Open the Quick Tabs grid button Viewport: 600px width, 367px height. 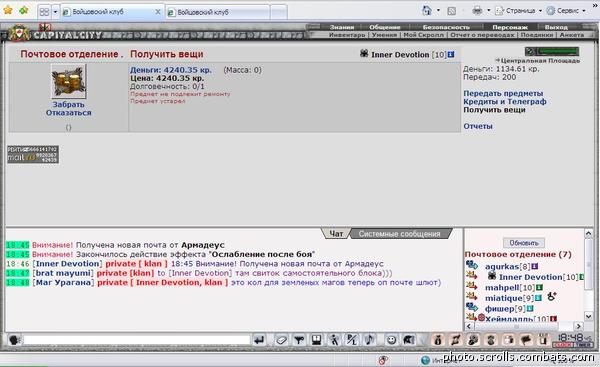45,12
